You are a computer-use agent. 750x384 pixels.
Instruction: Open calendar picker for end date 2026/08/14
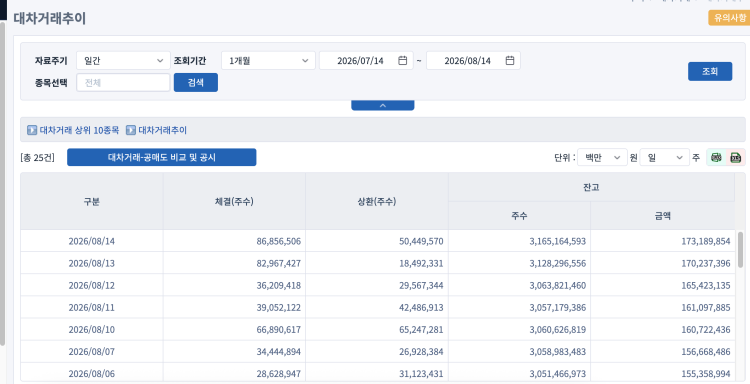point(510,61)
